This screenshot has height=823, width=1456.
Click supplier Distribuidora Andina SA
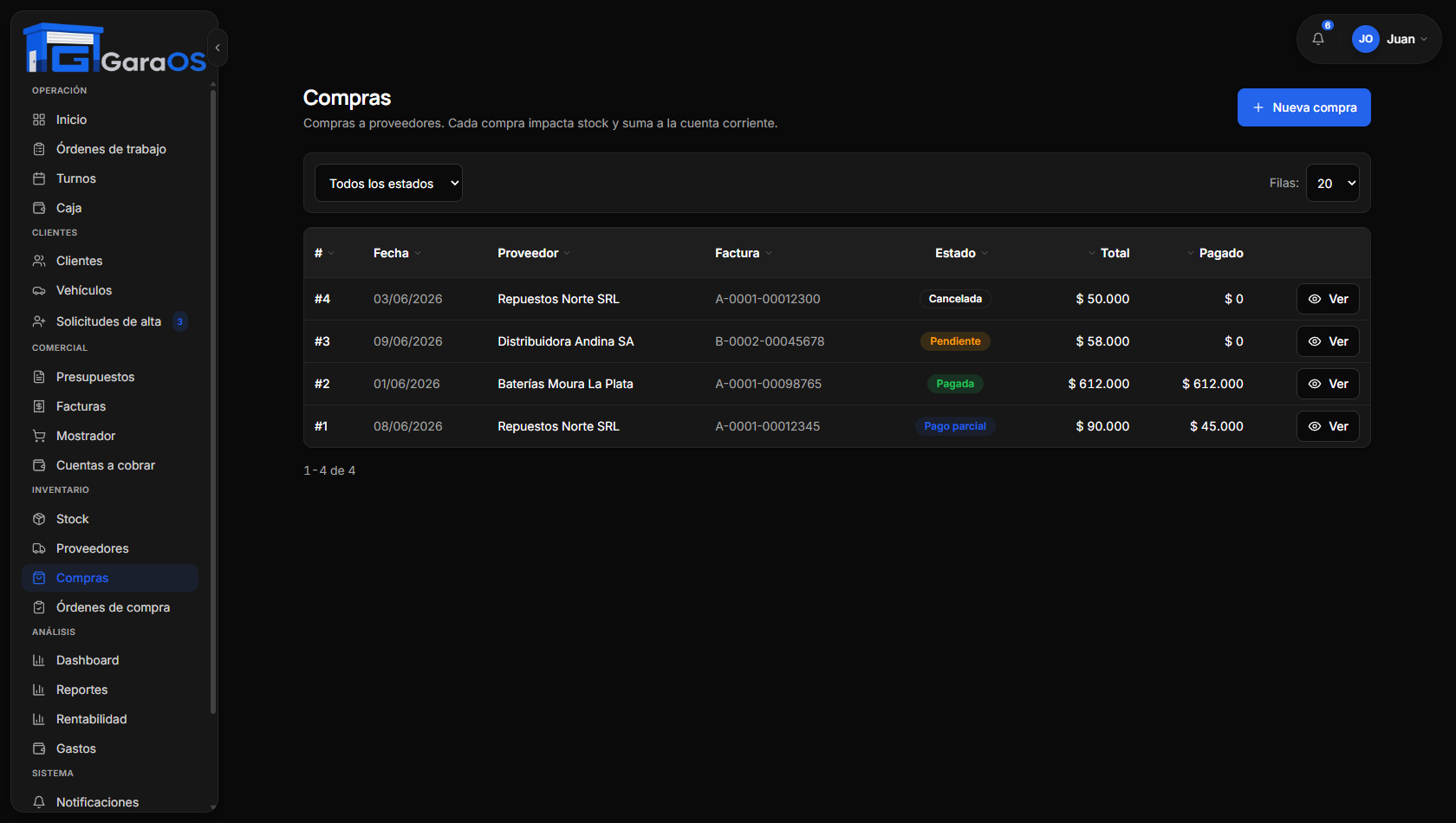tap(566, 341)
